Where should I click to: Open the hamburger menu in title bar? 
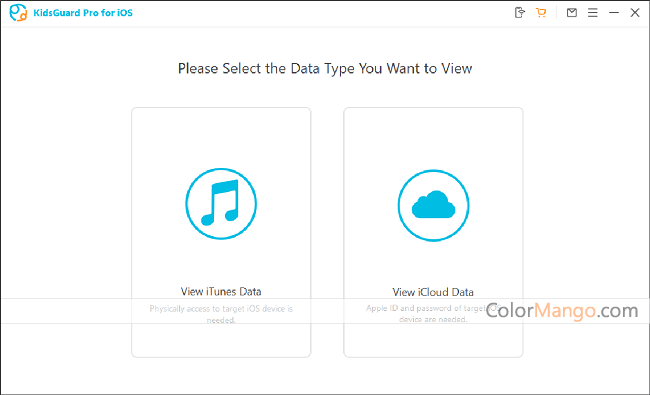click(x=593, y=13)
